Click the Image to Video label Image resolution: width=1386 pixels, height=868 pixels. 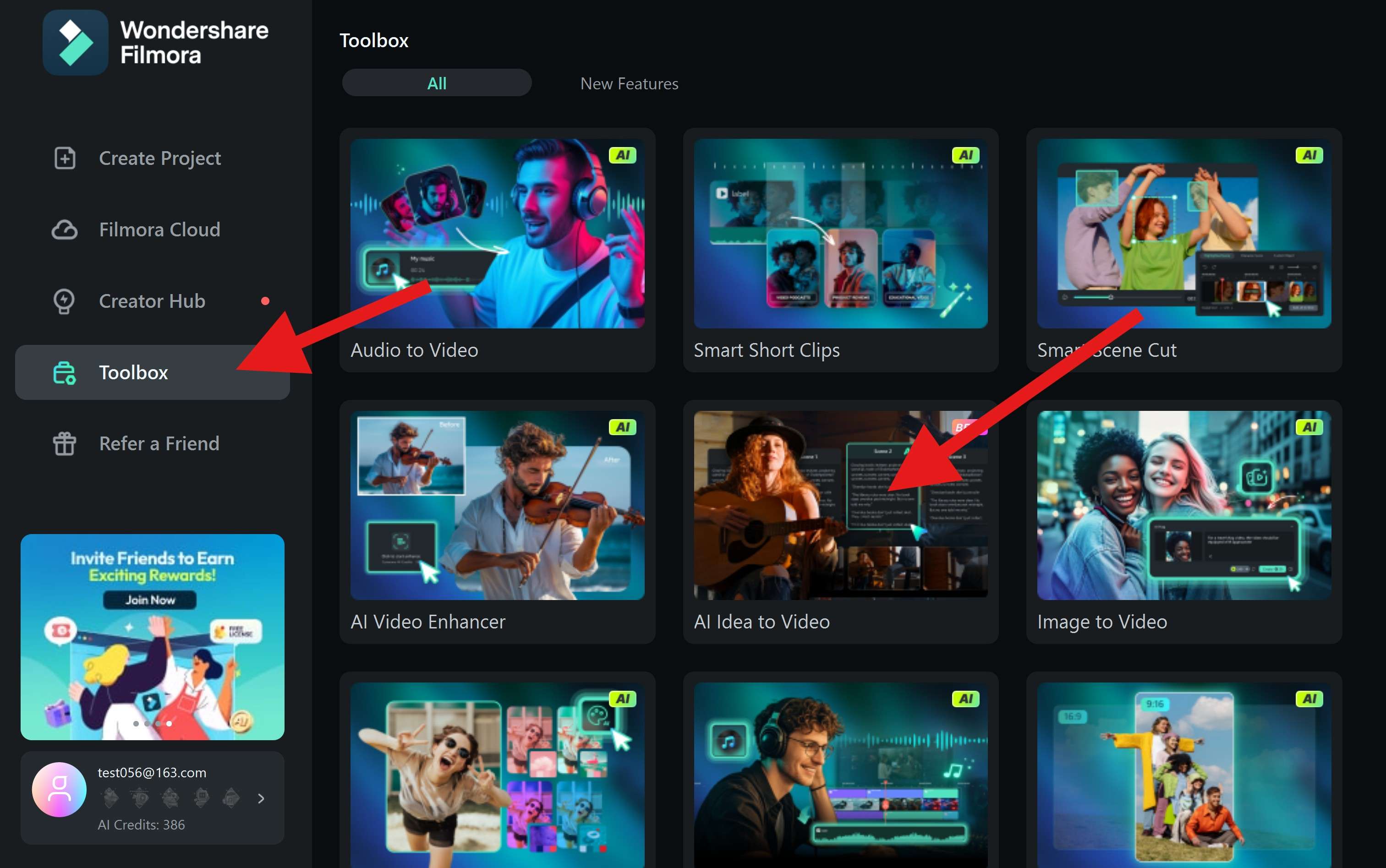[1102, 622]
